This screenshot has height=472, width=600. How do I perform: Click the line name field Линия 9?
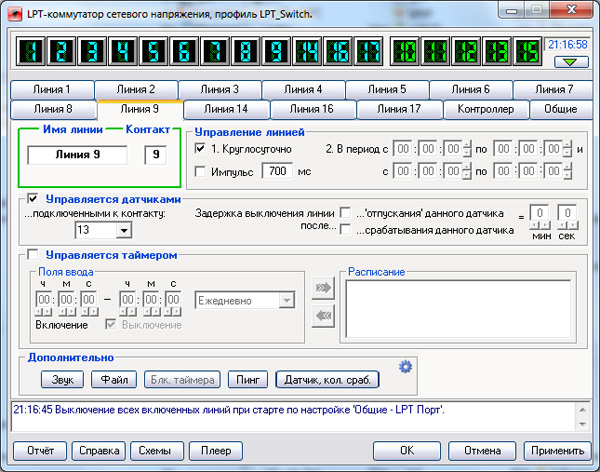tap(78, 155)
